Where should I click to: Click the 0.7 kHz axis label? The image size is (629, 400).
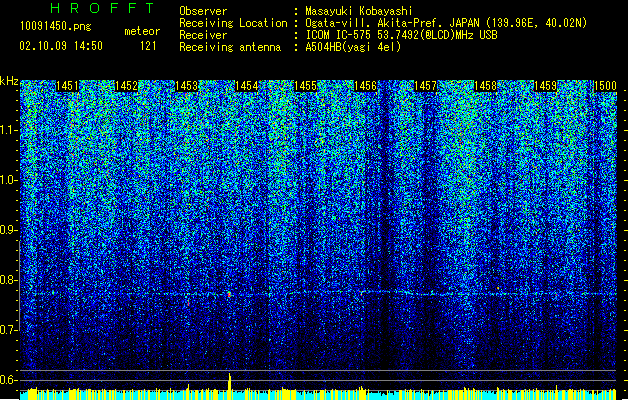pyautogui.click(x=8, y=330)
